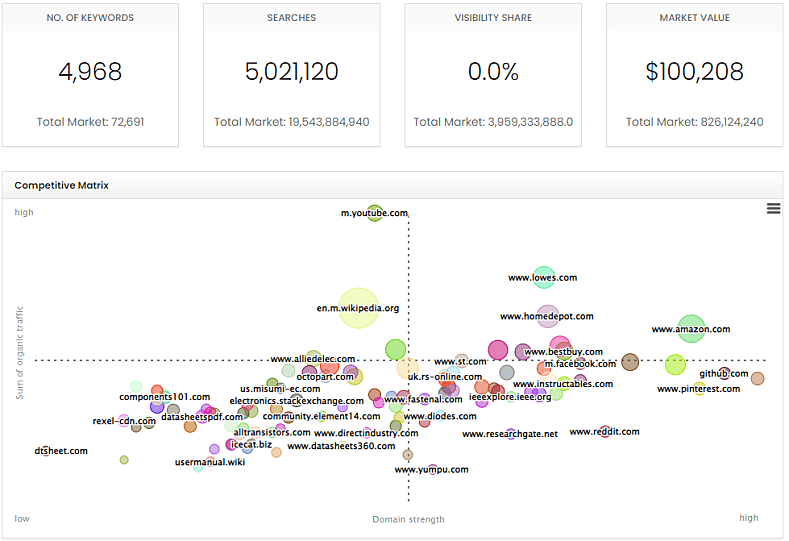Screen dimensions: 789x541
Task: Select the us.misumi-ec.com label
Action: [x=280, y=389]
